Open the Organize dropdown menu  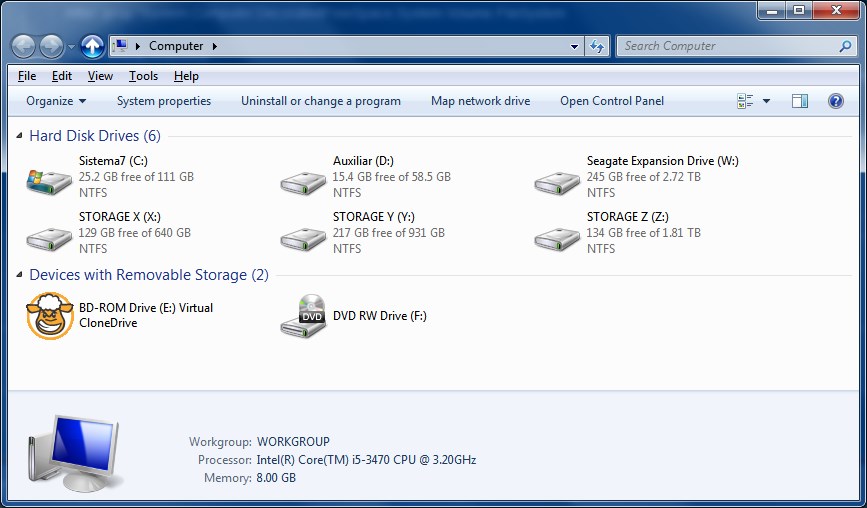click(x=56, y=101)
